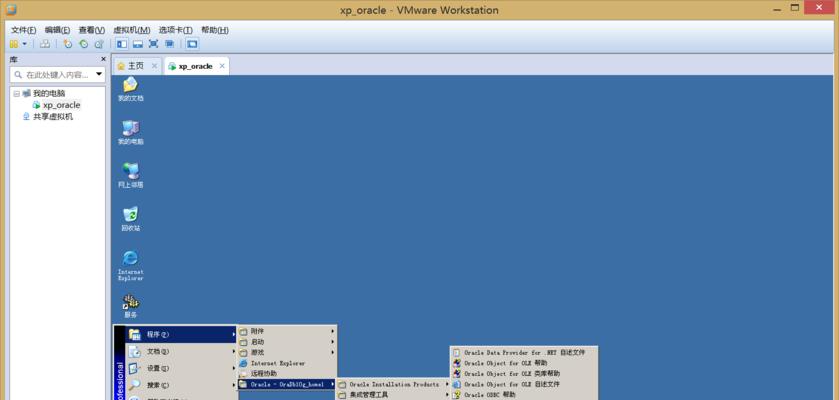The height and width of the screenshot is (400, 839).
Task: Select 设置(S) in the Start menu
Action: point(181,368)
